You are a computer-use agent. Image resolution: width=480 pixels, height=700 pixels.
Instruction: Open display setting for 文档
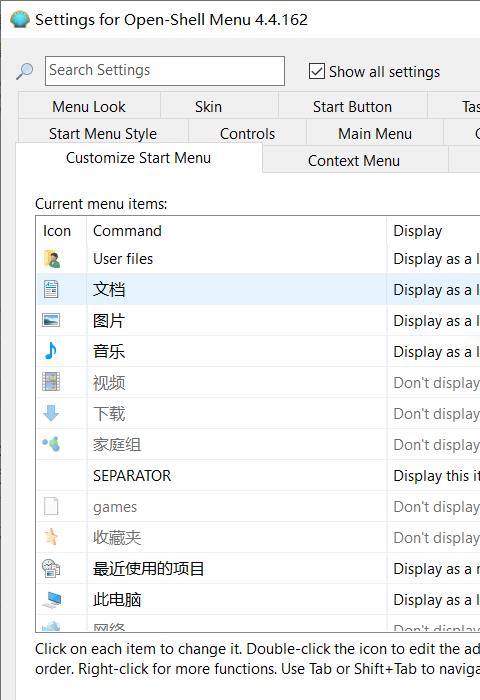[436, 290]
